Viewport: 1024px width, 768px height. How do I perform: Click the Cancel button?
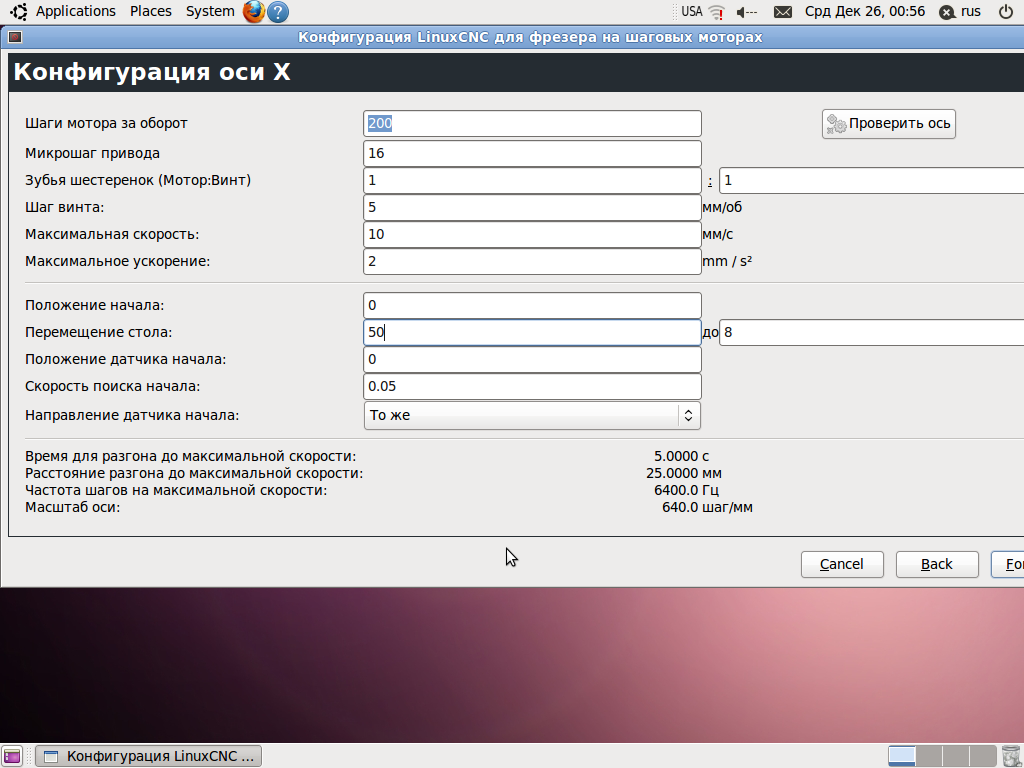coord(842,564)
